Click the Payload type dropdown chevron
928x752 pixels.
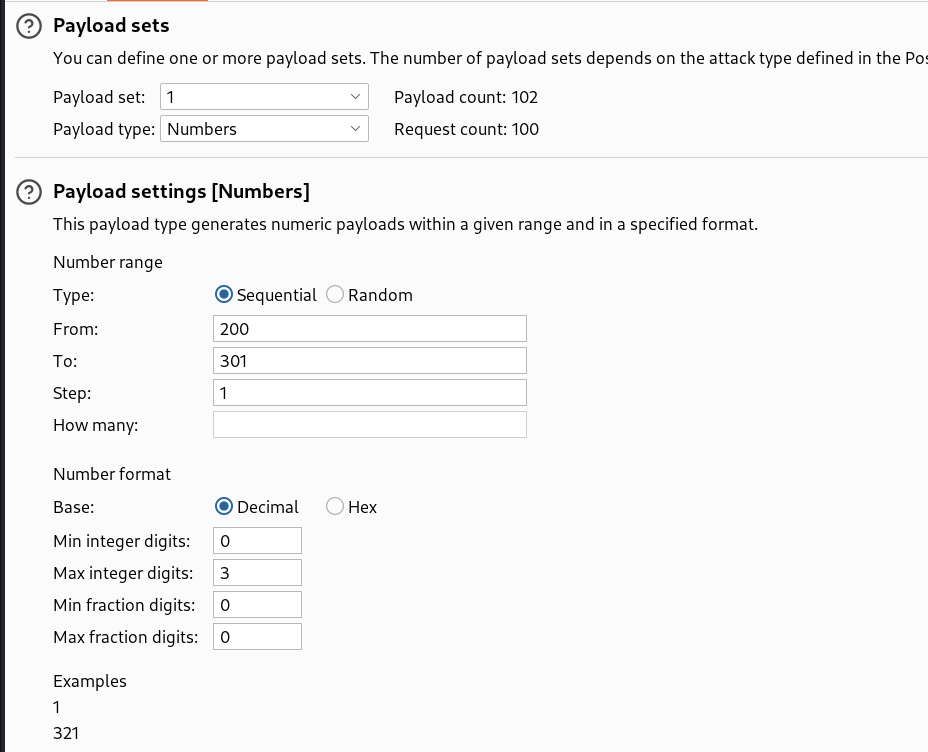pyautogui.click(x=355, y=128)
